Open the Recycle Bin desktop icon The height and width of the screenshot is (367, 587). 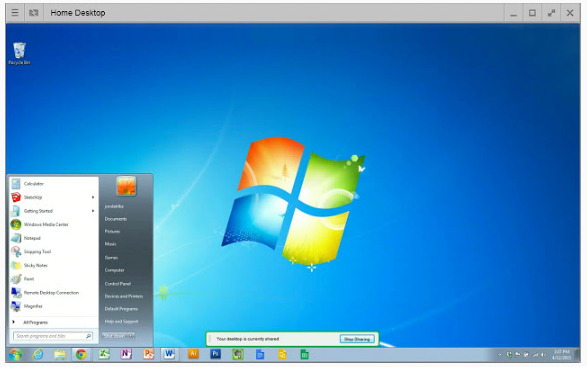[19, 54]
